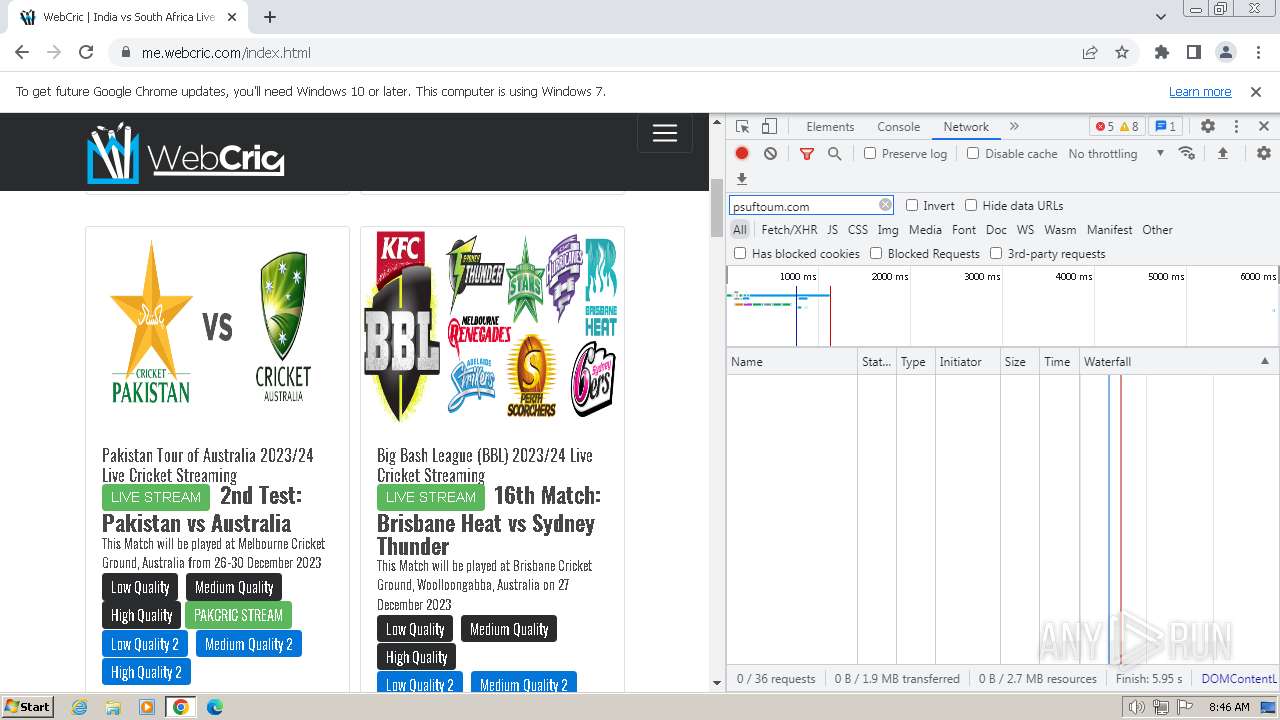
Task: Click the Pakistan vs Australia match image
Action: pos(217,325)
